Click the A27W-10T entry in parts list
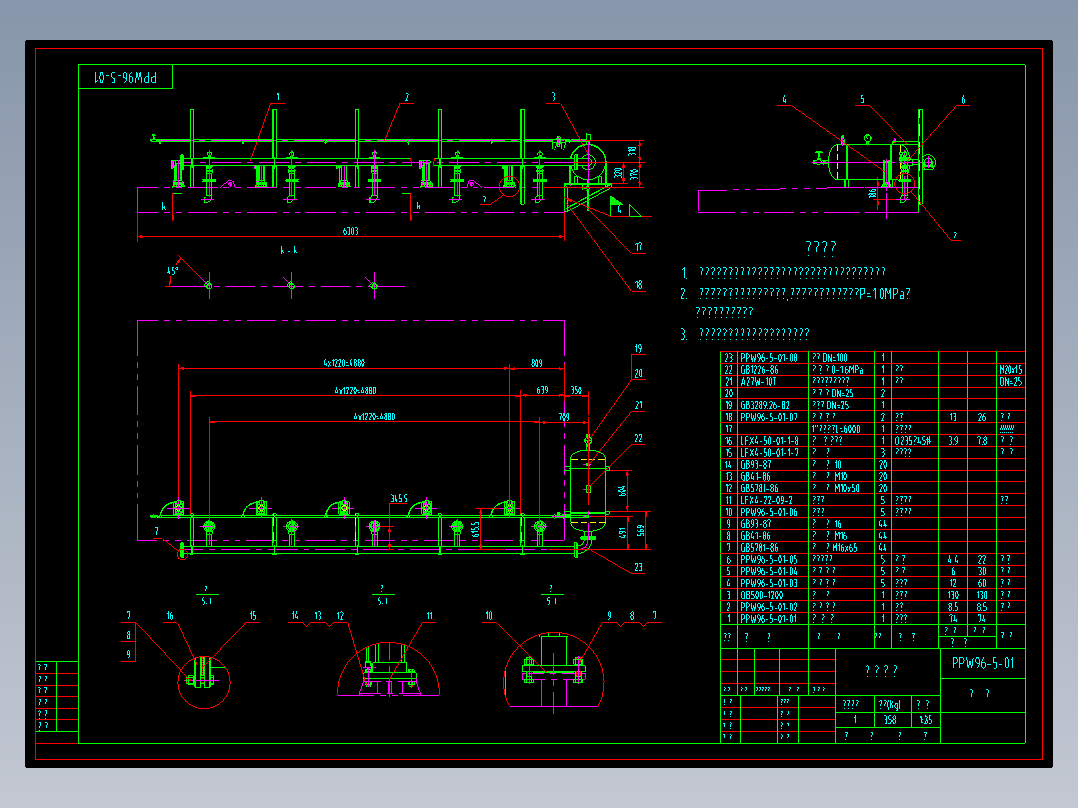 coord(758,381)
